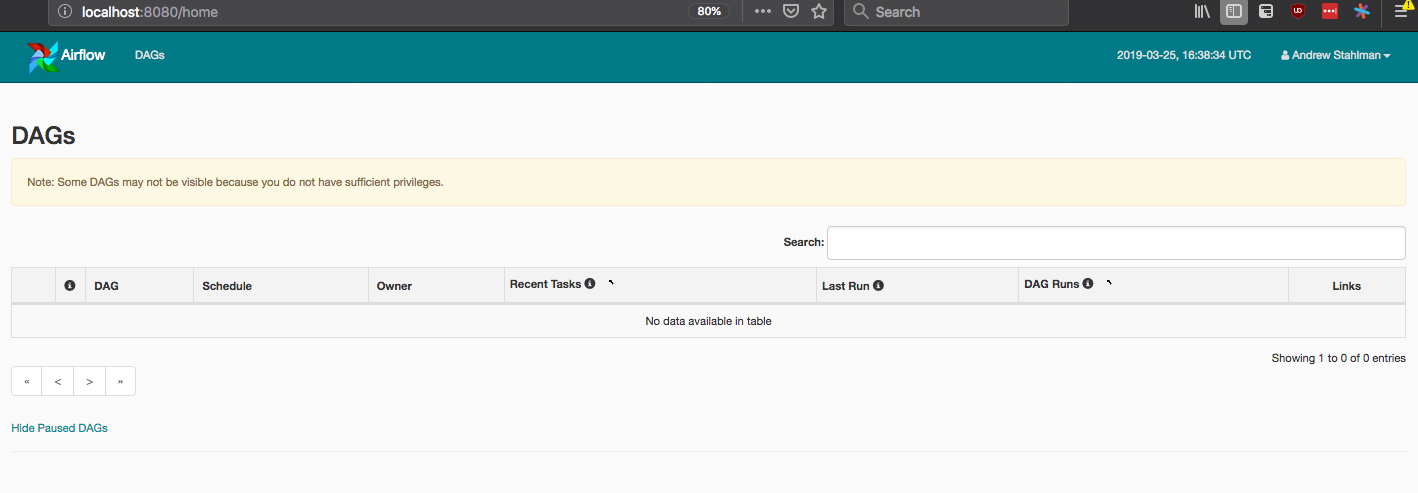This screenshot has width=1418, height=493.
Task: Open the Firefox hamburger menu
Action: coord(1402,12)
